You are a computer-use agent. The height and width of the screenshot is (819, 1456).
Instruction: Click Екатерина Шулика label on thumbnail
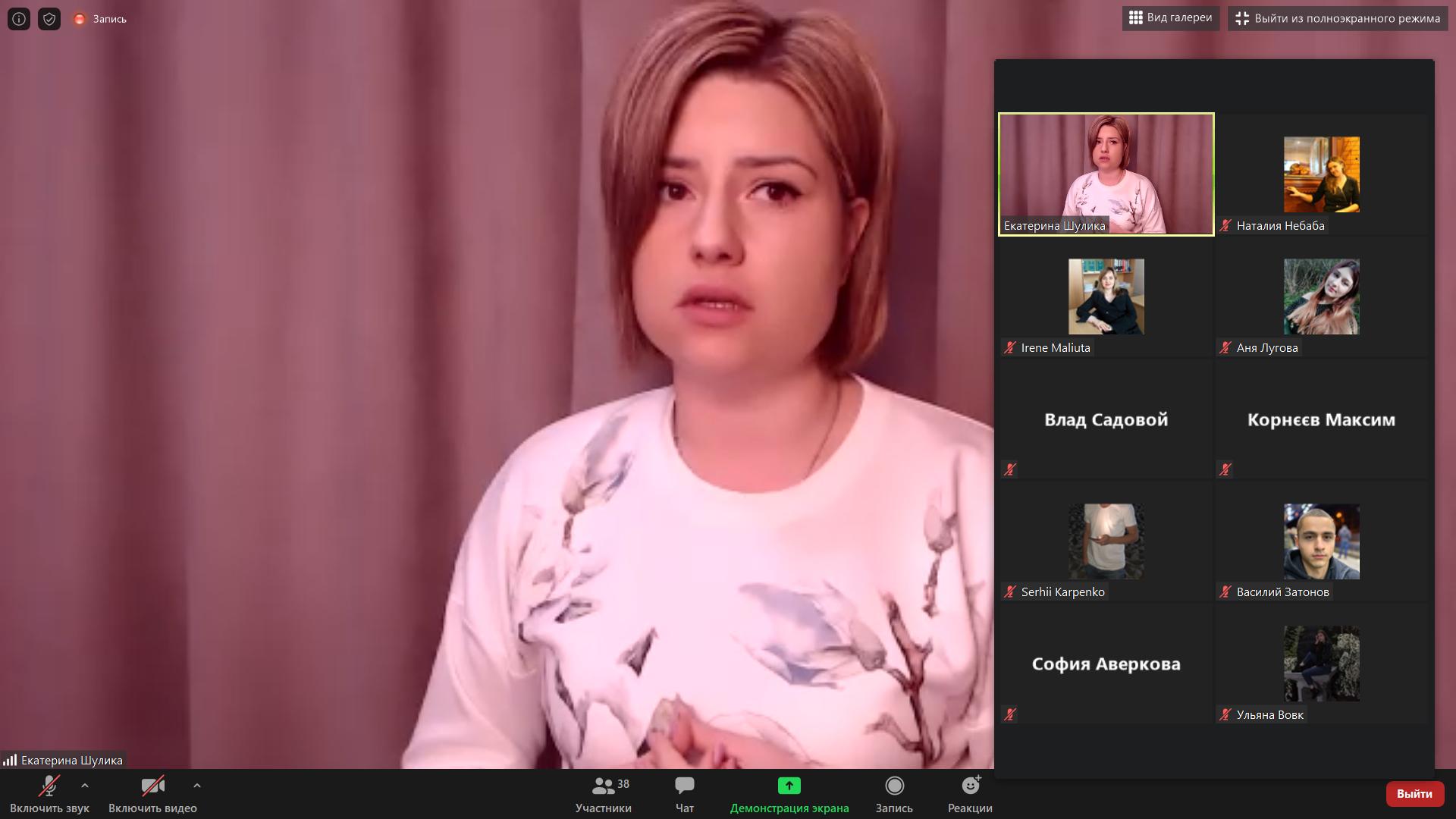[x=1054, y=225]
